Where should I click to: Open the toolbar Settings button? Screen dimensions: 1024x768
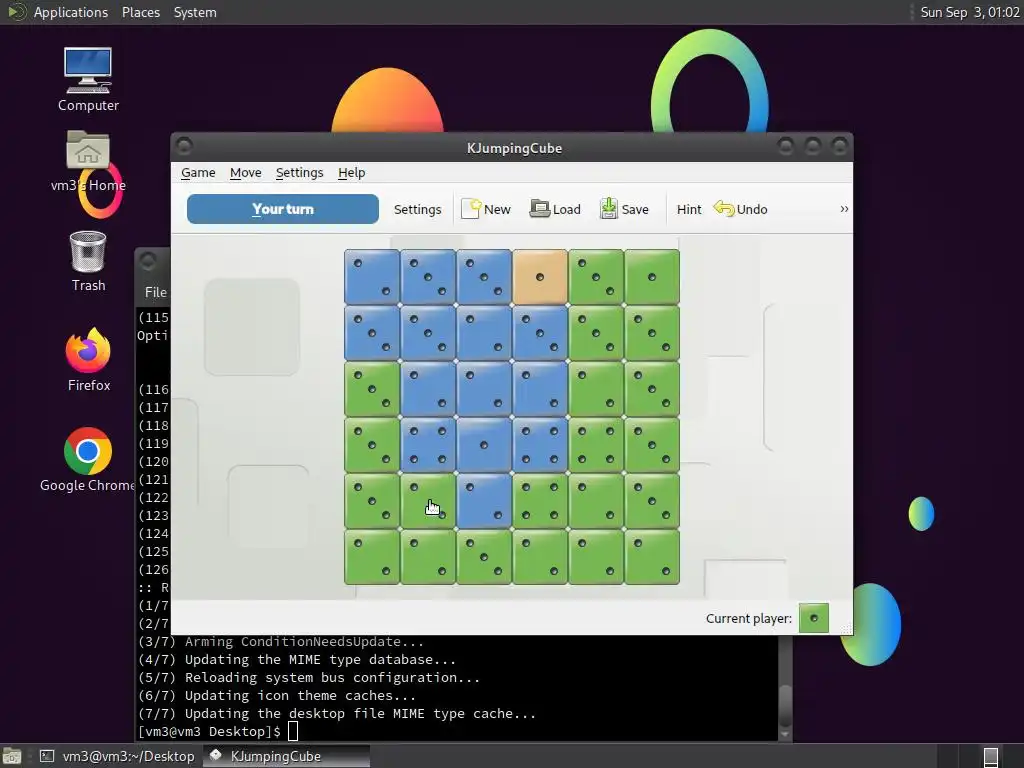(x=417, y=209)
